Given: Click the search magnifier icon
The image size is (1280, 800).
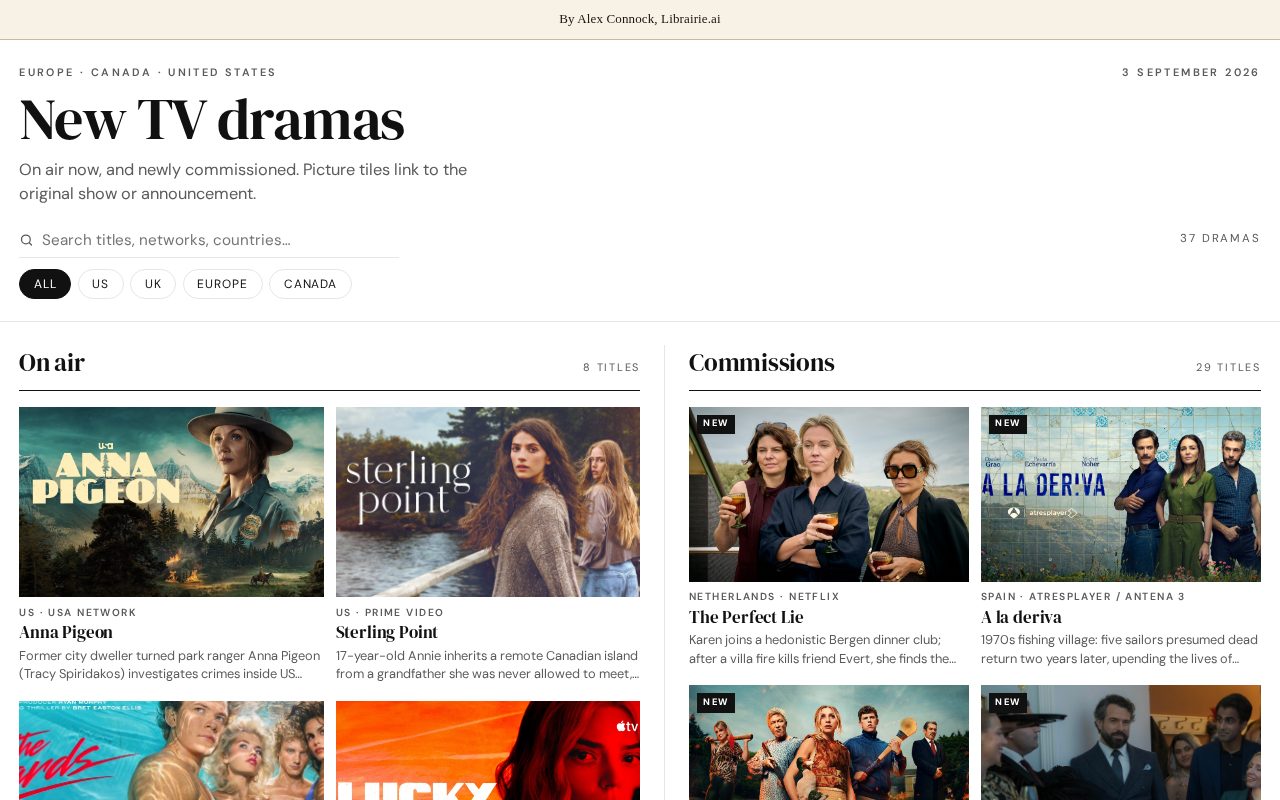Looking at the screenshot, I should click(x=26, y=240).
